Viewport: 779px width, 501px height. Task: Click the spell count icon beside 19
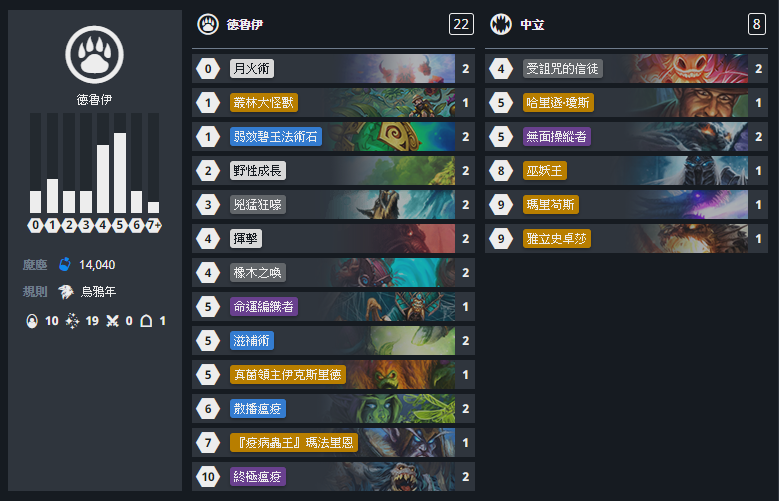click(73, 321)
